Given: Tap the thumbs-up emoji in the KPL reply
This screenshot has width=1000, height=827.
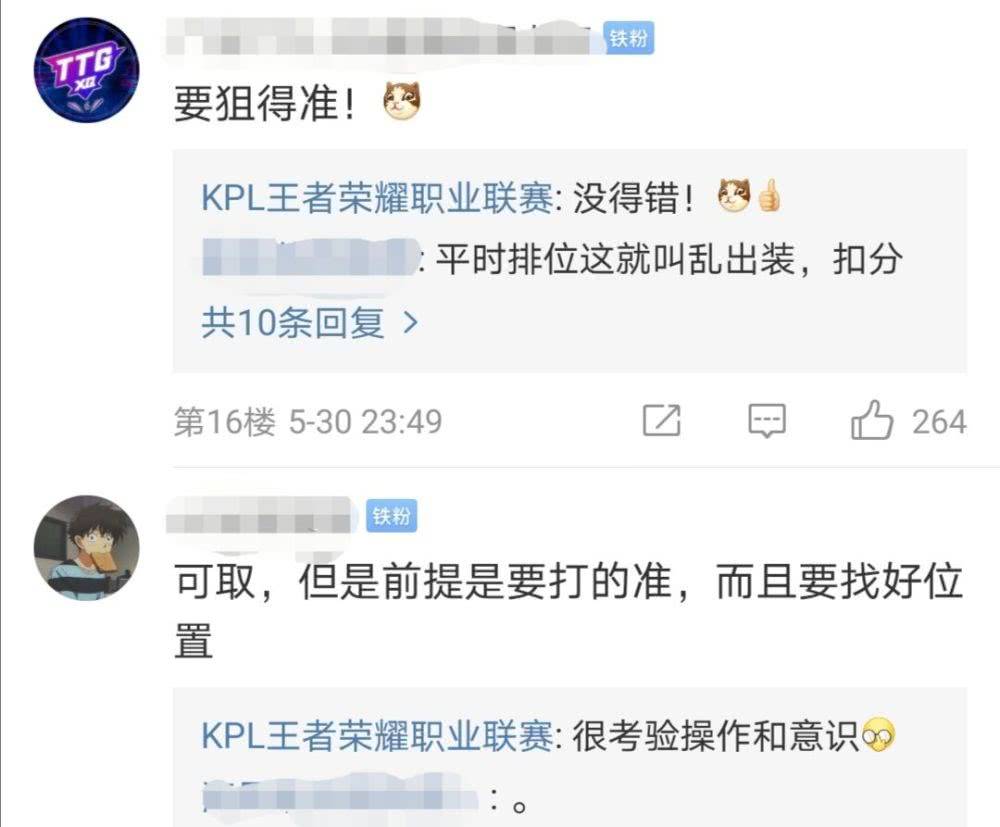Looking at the screenshot, I should pos(769,196).
